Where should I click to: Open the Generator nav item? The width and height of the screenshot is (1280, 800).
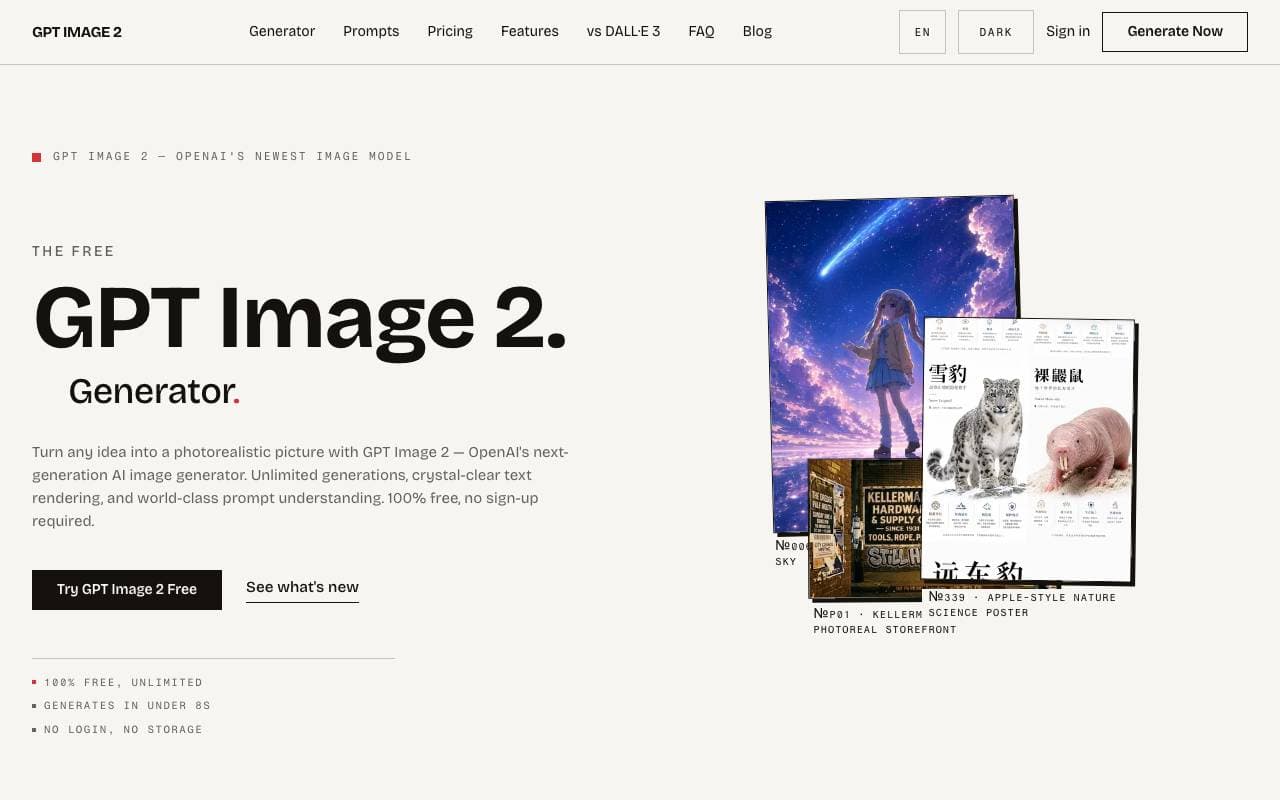tap(282, 31)
